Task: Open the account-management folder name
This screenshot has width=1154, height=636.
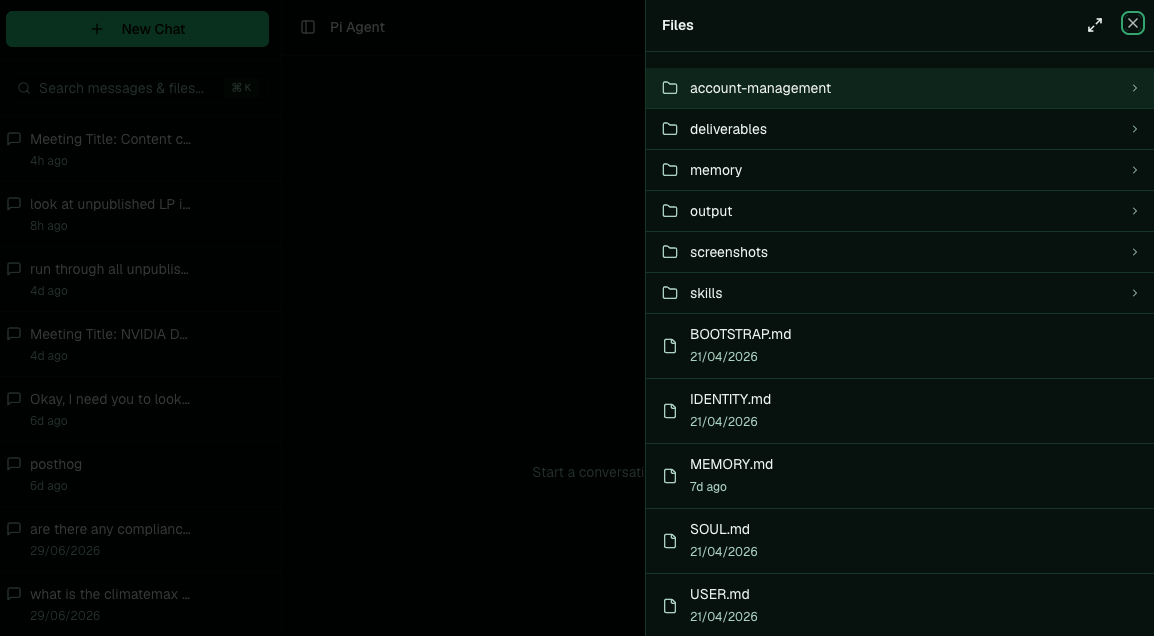Action: (760, 88)
